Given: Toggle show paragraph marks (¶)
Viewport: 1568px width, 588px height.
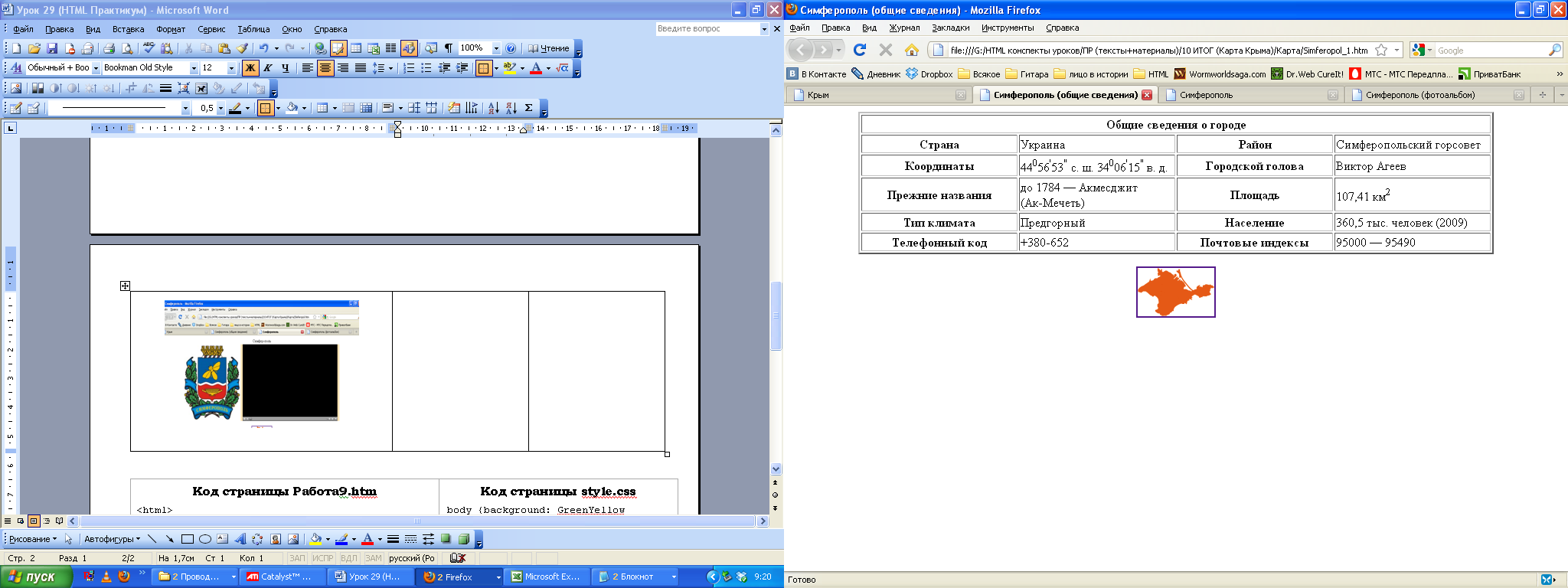Looking at the screenshot, I should coord(449,48).
